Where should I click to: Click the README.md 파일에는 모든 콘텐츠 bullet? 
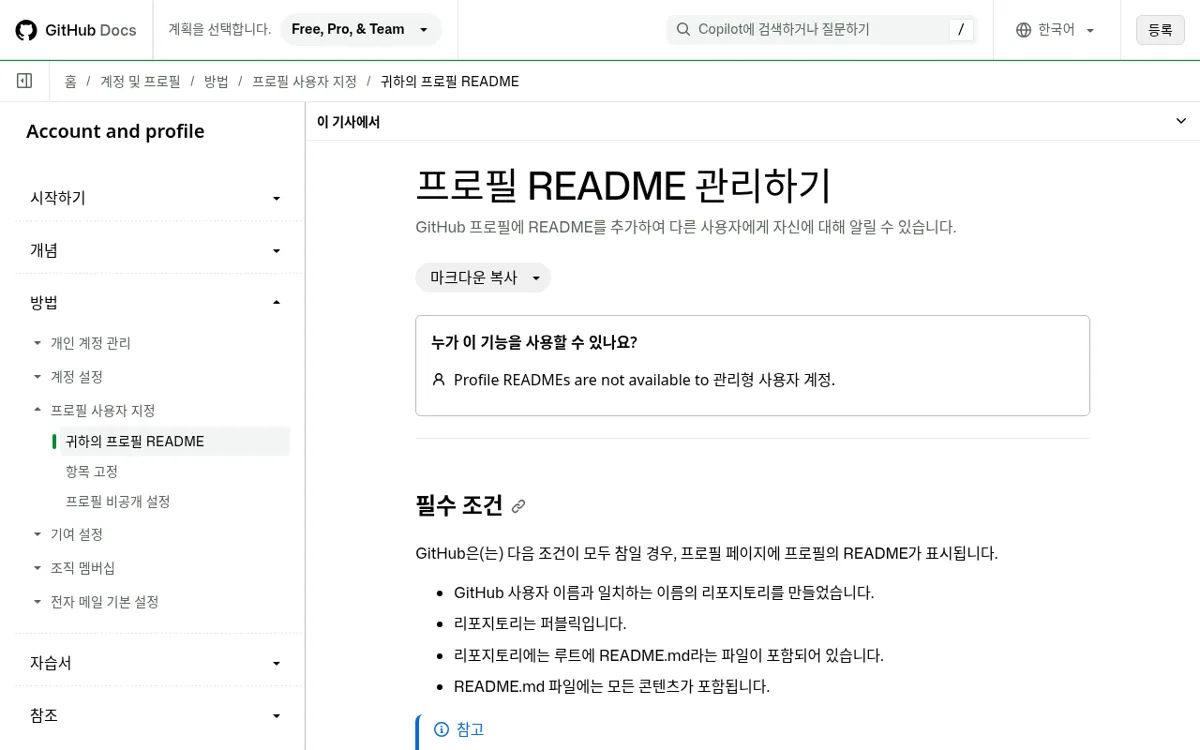(612, 686)
